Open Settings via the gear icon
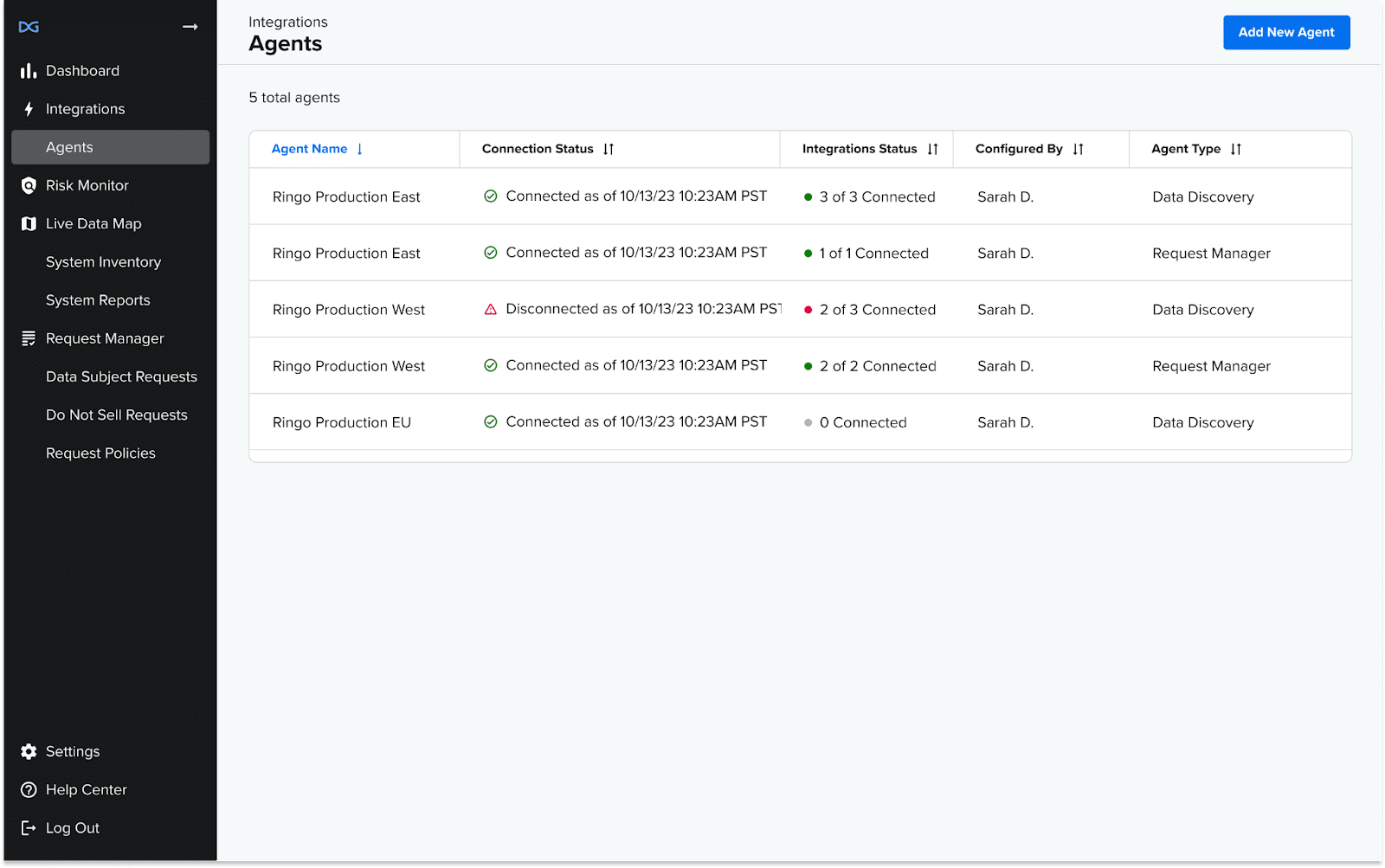 [29, 751]
